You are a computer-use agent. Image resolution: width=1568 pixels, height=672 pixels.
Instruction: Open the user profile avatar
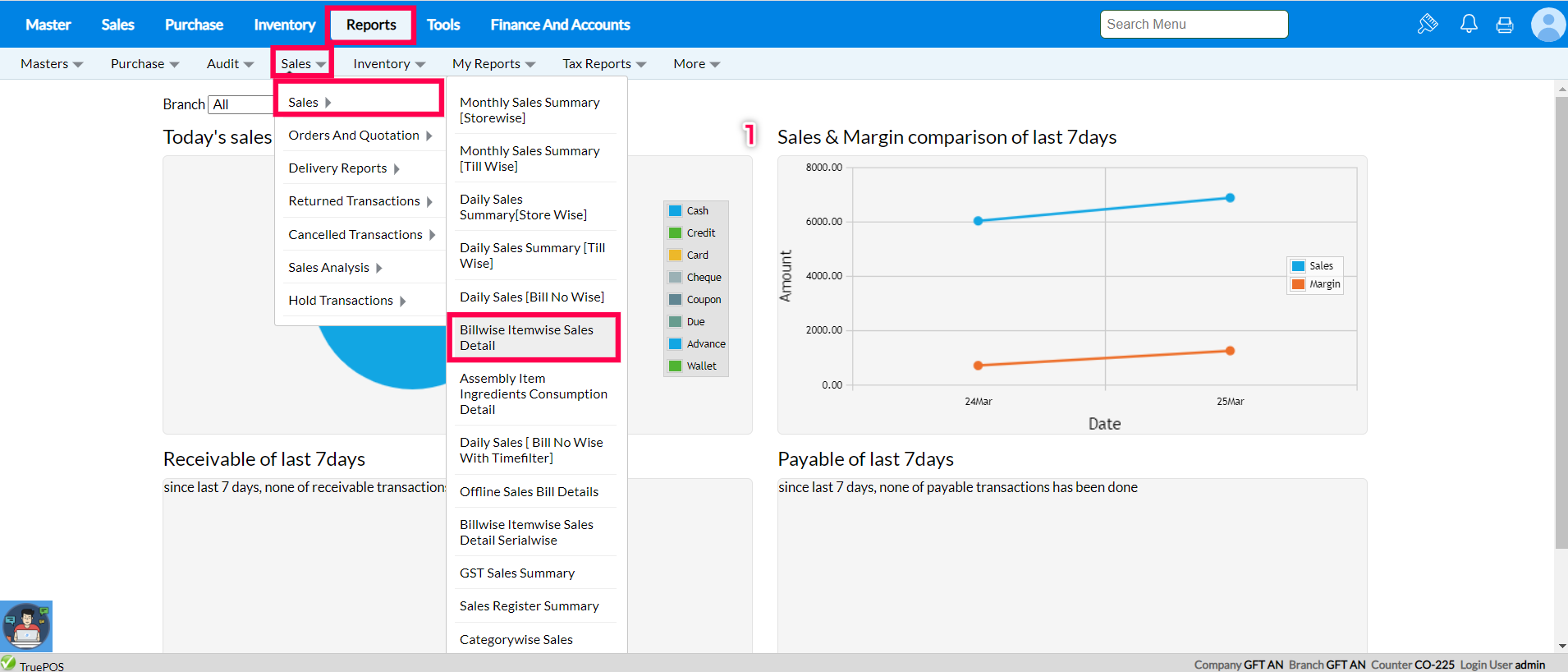pos(1547,25)
